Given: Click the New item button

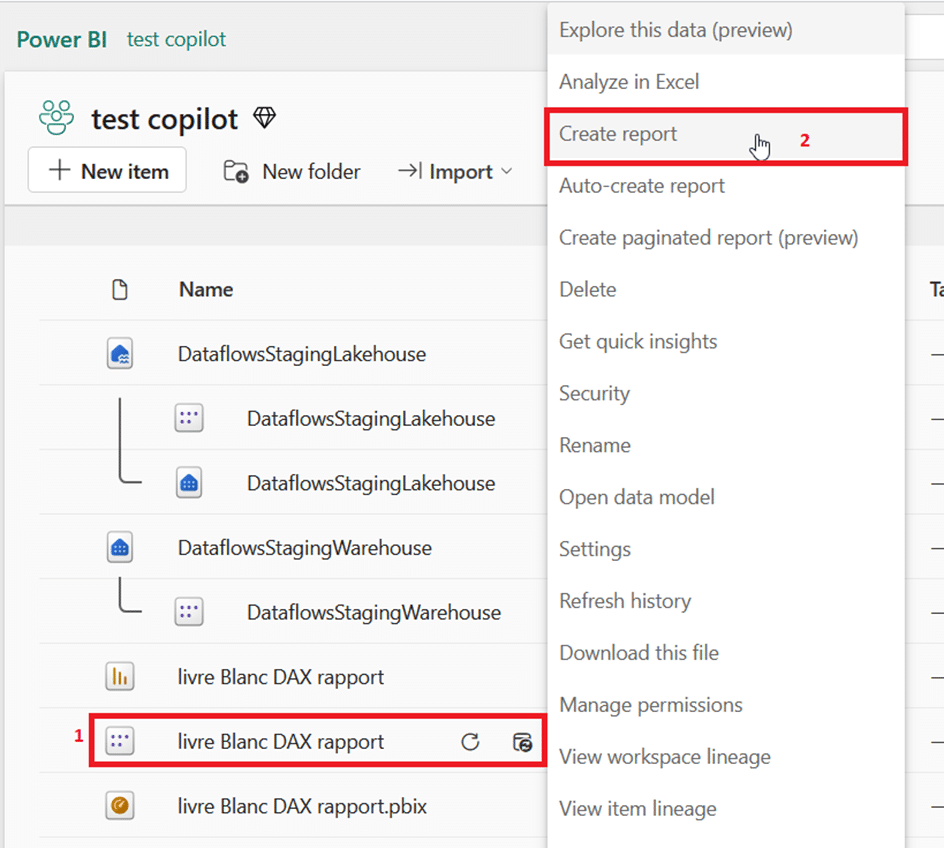Looking at the screenshot, I should pos(108,171).
